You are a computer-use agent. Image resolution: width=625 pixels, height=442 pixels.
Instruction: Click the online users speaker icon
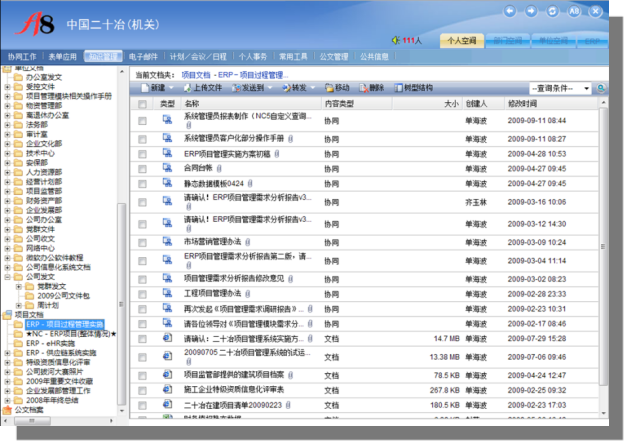pyautogui.click(x=395, y=40)
